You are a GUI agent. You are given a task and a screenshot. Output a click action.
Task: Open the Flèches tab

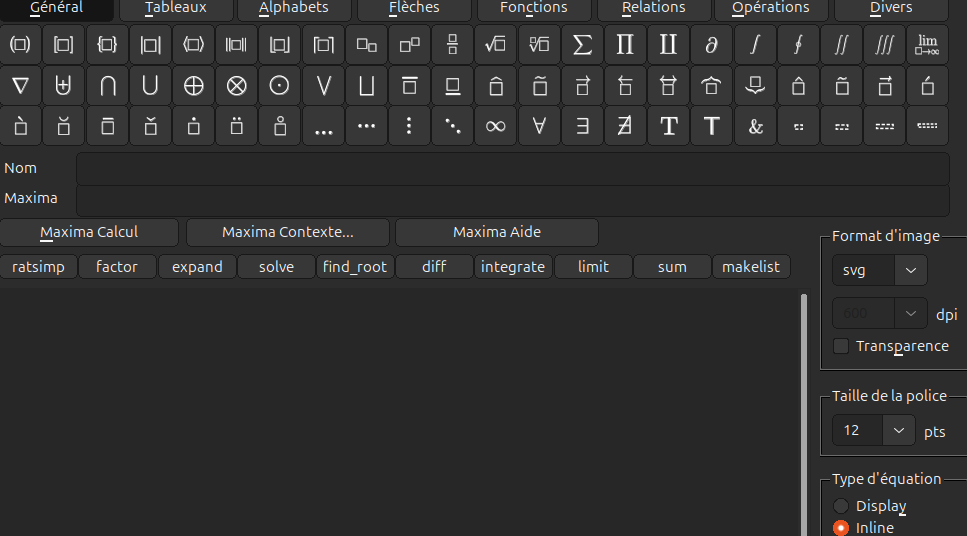click(x=414, y=8)
